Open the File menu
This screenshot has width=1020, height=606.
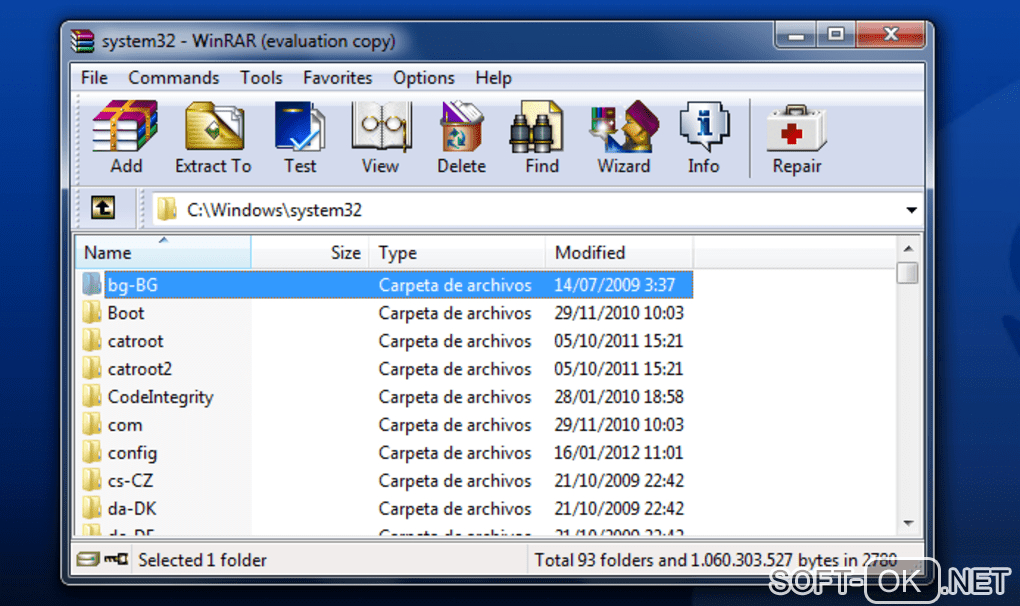pos(94,77)
